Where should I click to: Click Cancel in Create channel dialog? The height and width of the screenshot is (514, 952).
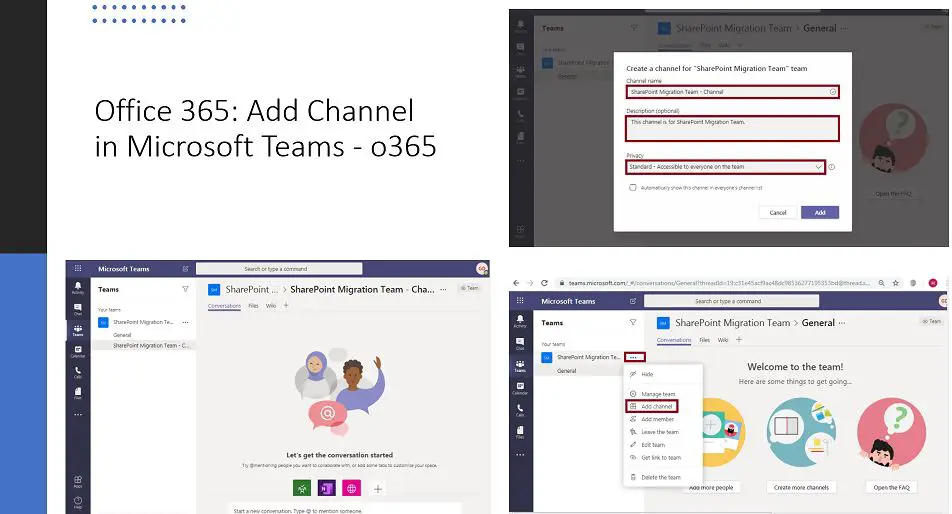coord(778,212)
